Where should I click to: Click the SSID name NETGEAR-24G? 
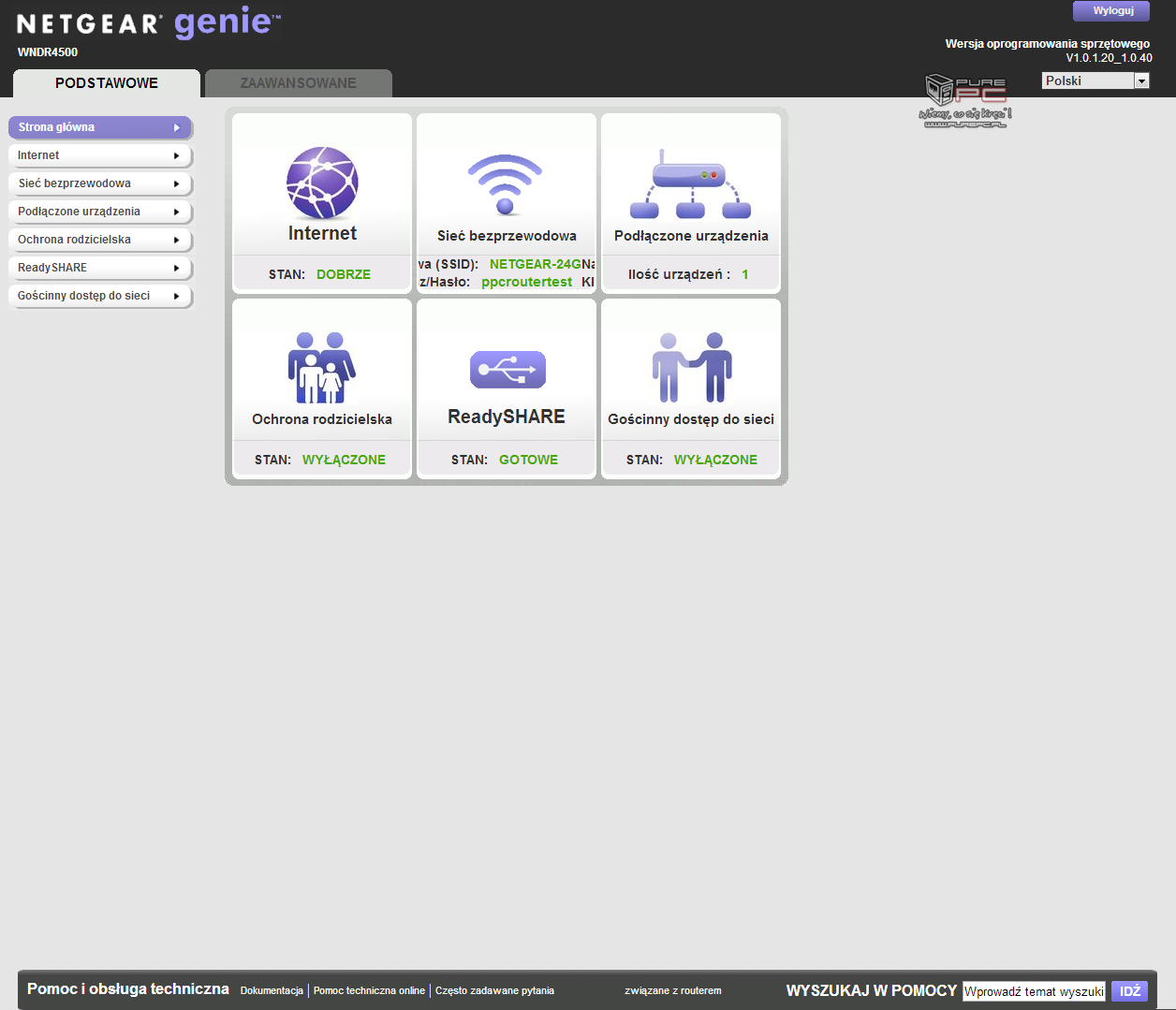[535, 264]
